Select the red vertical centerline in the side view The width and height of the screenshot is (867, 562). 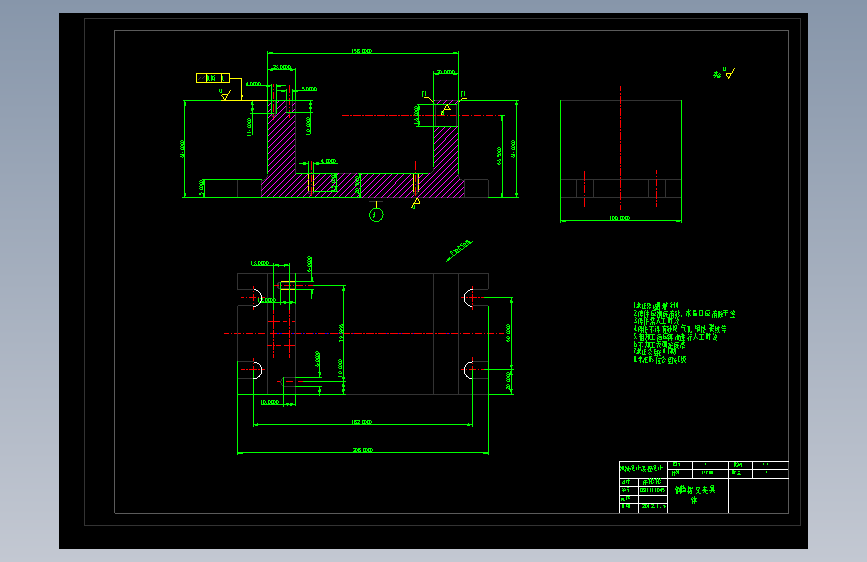pos(620,148)
